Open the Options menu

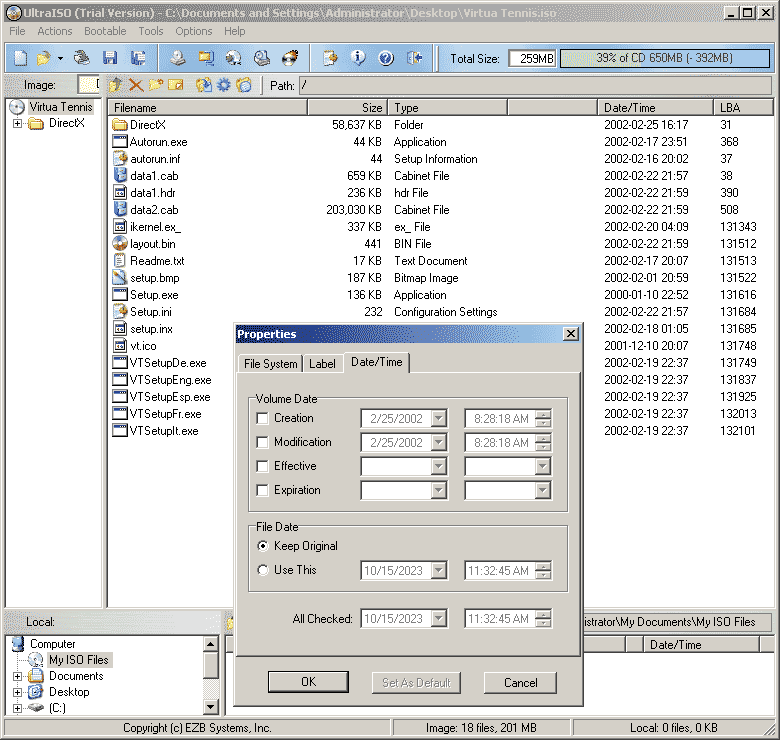tap(194, 31)
